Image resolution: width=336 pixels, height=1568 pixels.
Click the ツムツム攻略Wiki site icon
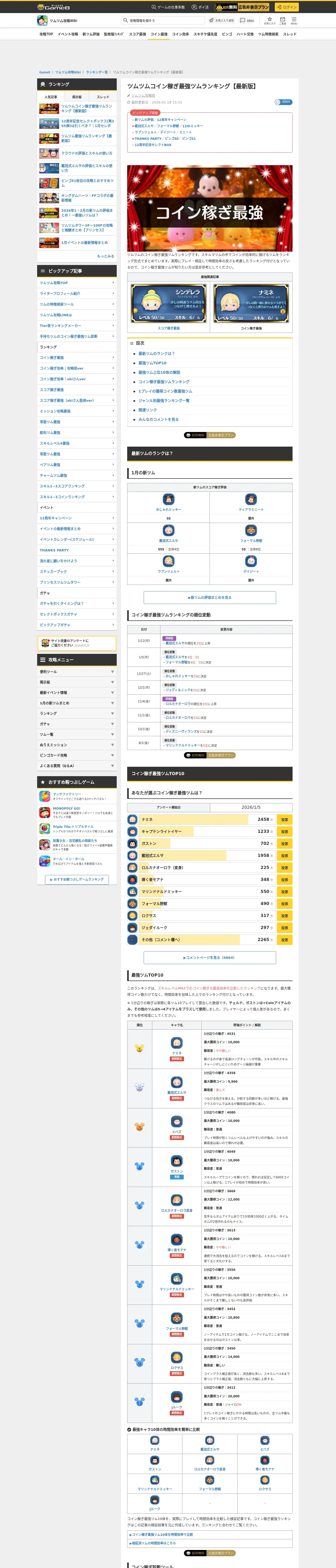point(42,20)
